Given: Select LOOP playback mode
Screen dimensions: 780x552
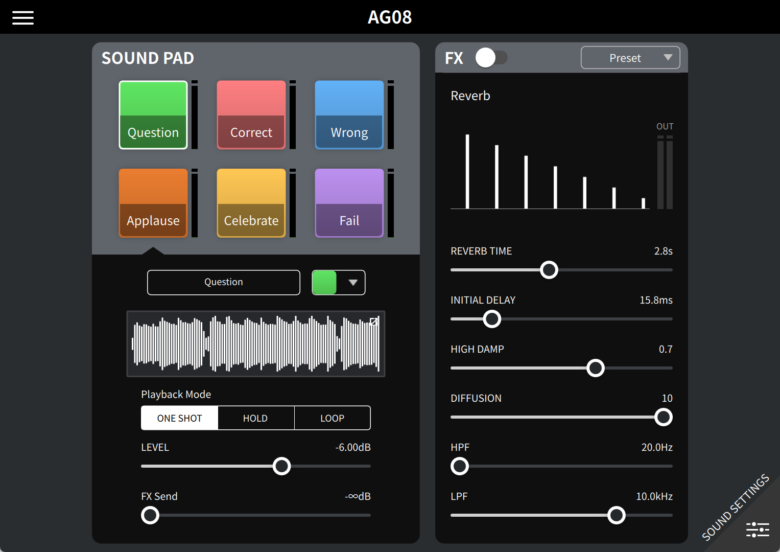Looking at the screenshot, I should 332,418.
